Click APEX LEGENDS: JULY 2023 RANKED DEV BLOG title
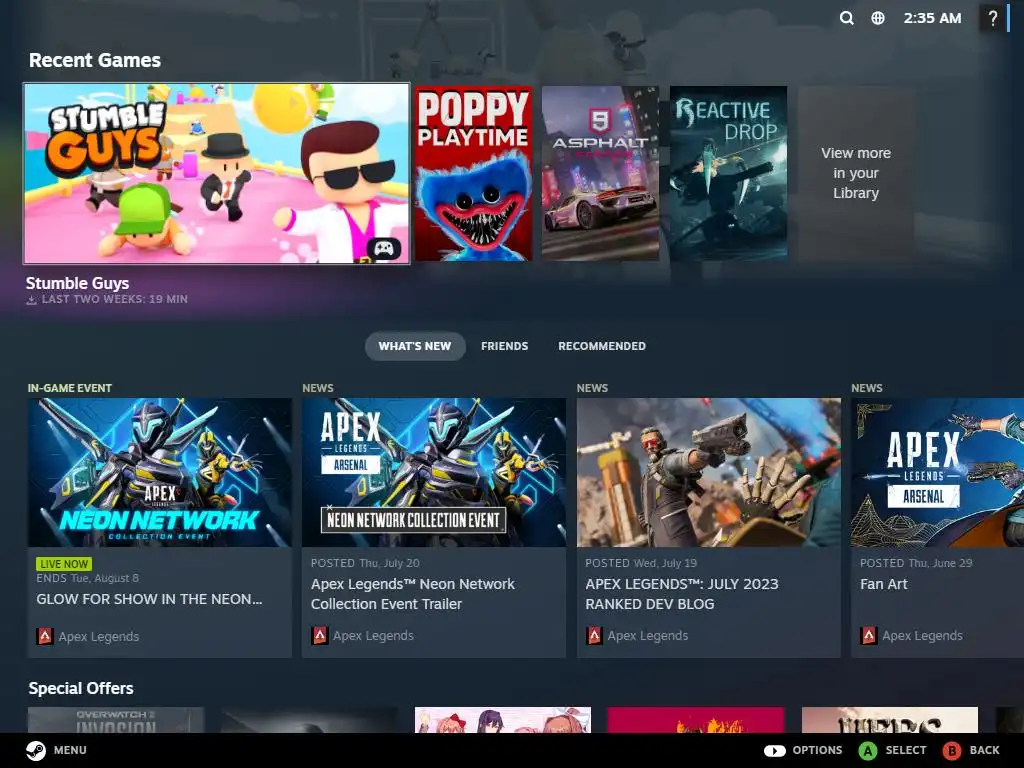1024x768 pixels. click(x=682, y=594)
